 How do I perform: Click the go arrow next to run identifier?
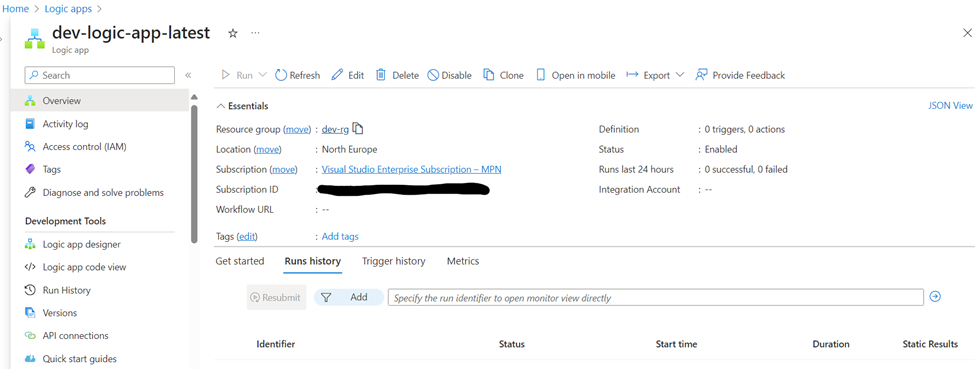coord(935,297)
